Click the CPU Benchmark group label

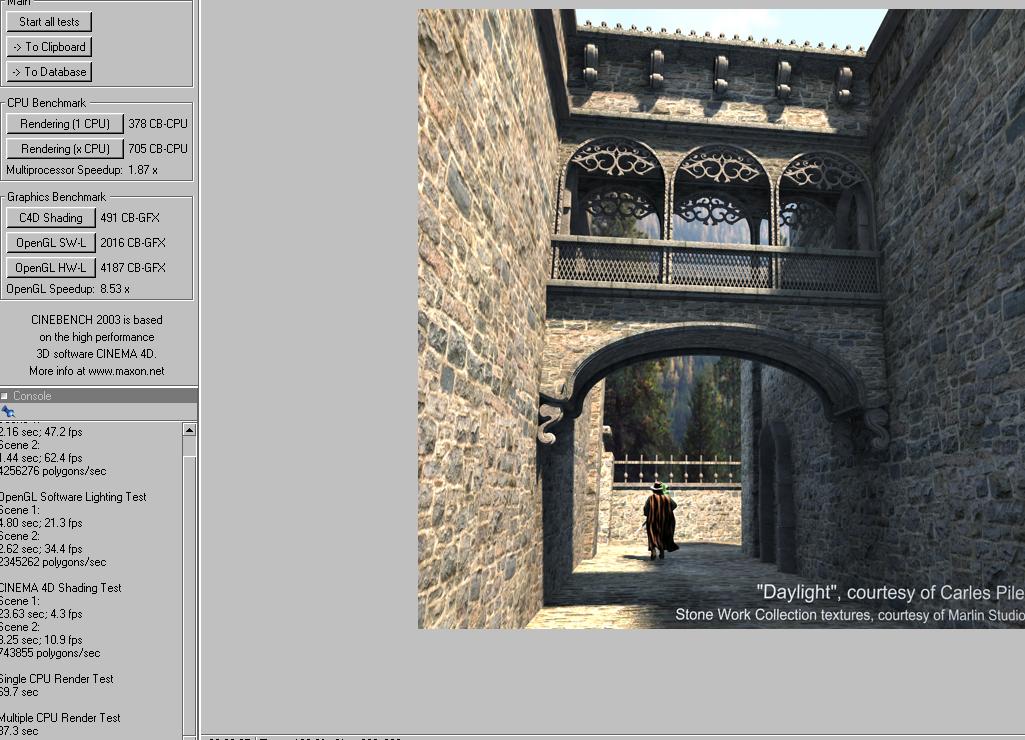click(x=46, y=103)
